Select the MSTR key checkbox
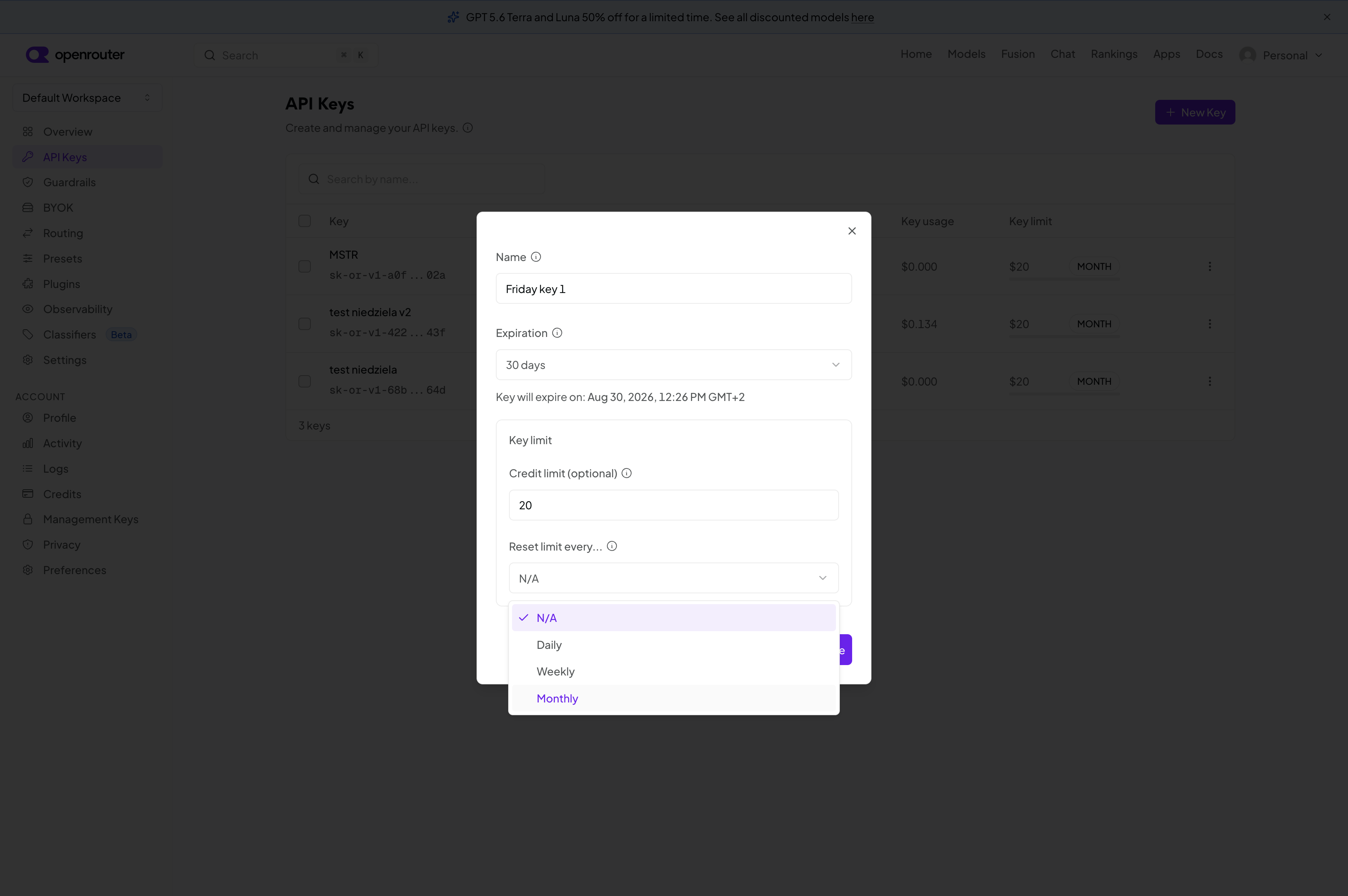1348x896 pixels. coord(305,266)
